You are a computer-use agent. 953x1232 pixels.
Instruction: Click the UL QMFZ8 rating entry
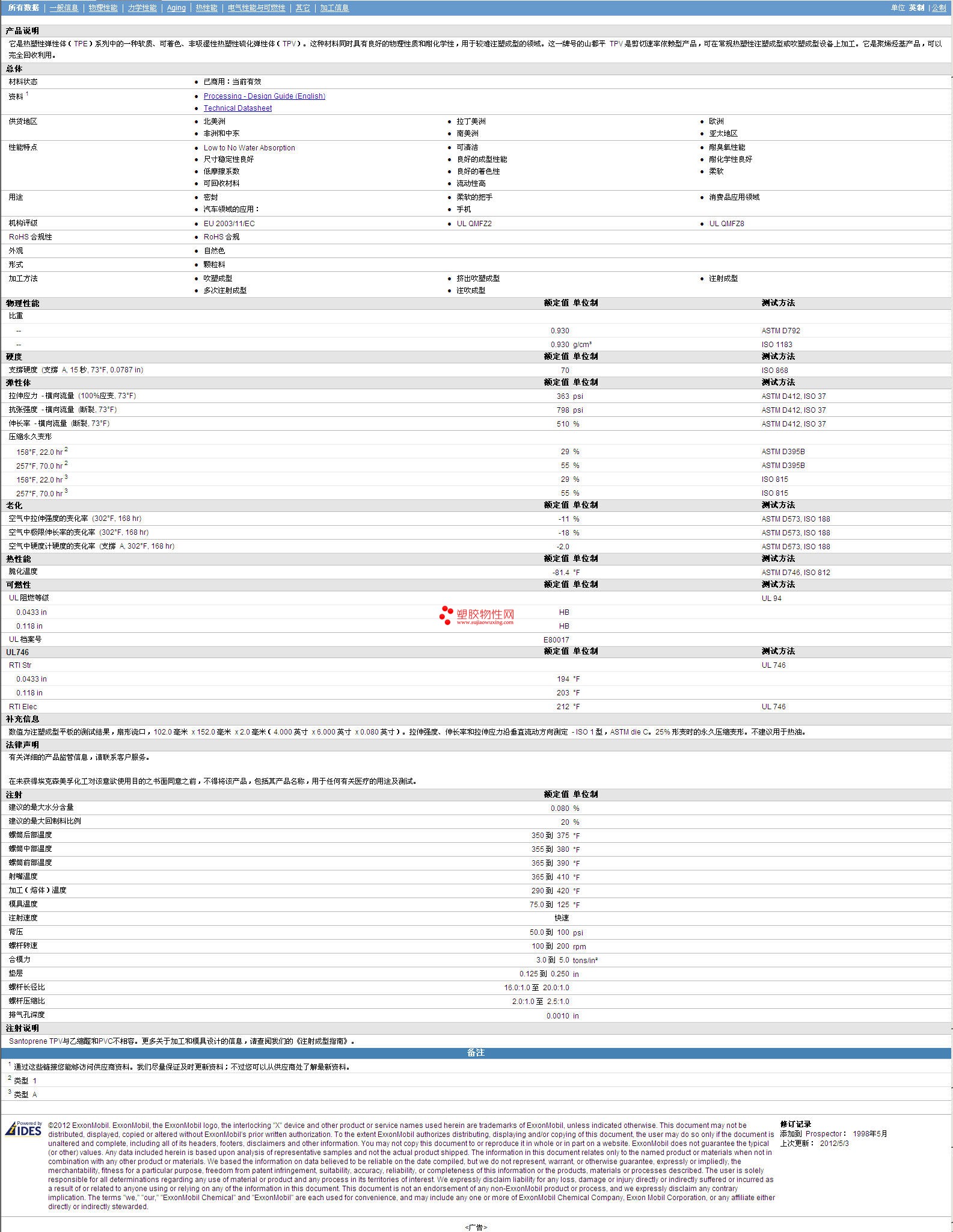(x=726, y=223)
